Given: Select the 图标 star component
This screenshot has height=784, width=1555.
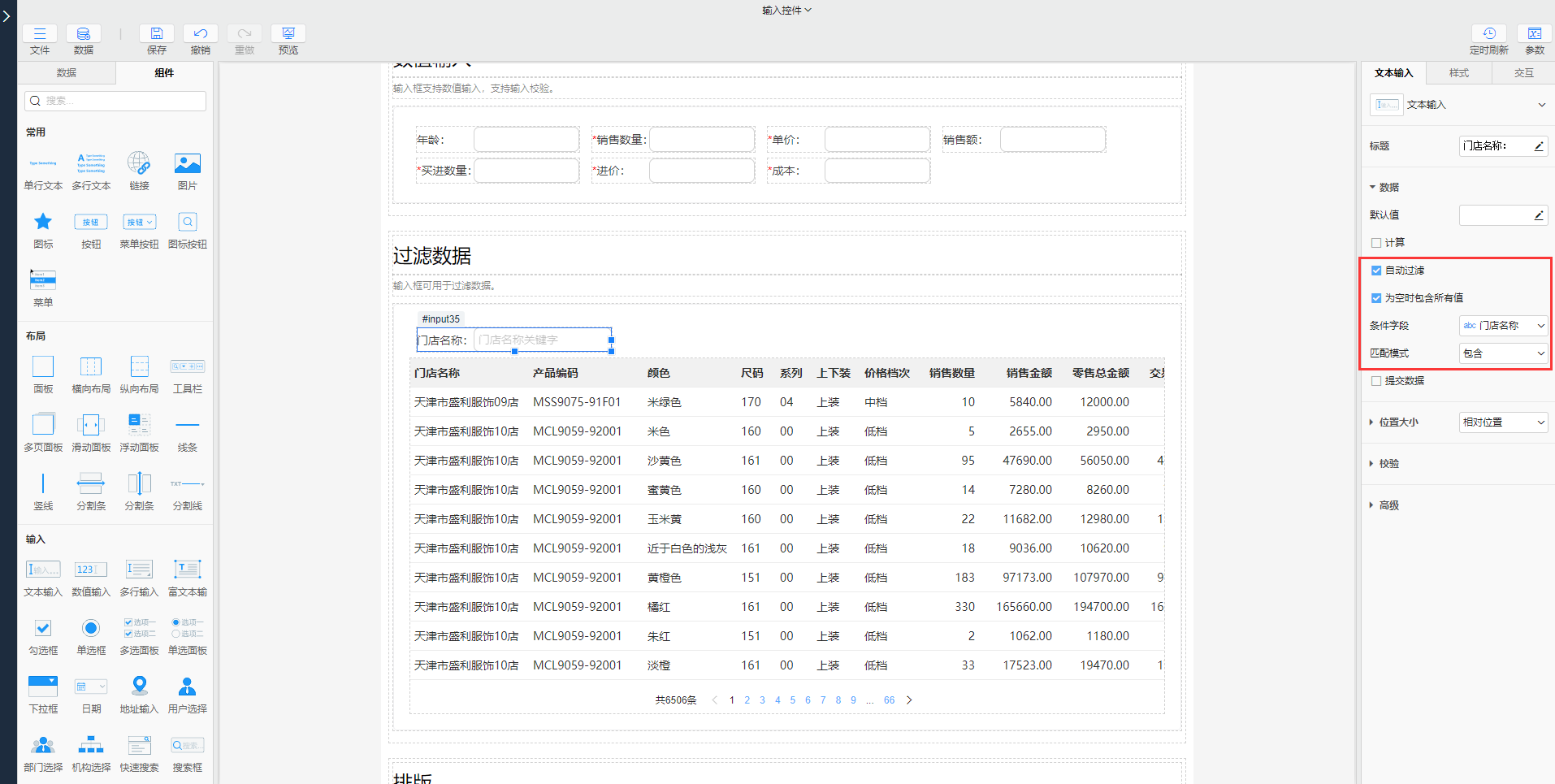Looking at the screenshot, I should [43, 222].
